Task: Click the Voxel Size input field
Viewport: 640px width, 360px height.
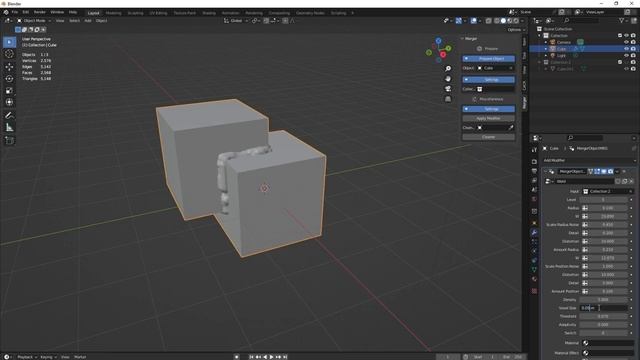Action: click(603, 308)
